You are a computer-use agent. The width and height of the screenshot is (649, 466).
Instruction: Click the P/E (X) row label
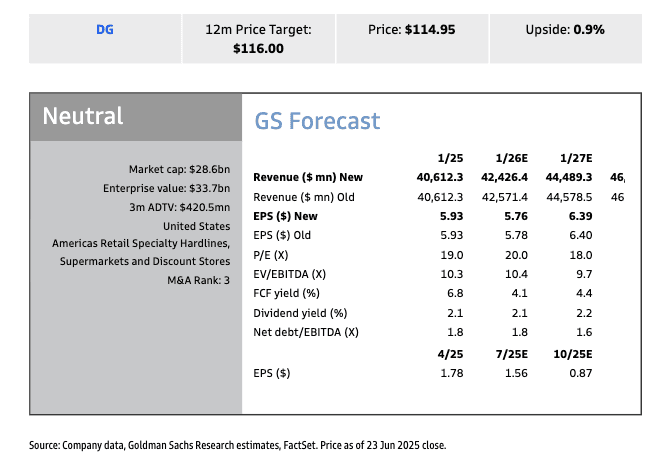(273, 255)
